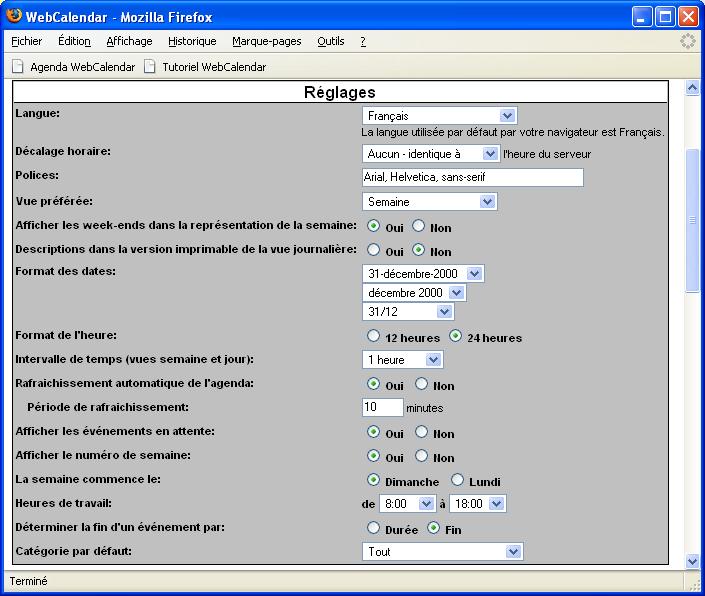Image resolution: width=705 pixels, height=596 pixels.
Task: Open the Outils menu
Action: (330, 41)
